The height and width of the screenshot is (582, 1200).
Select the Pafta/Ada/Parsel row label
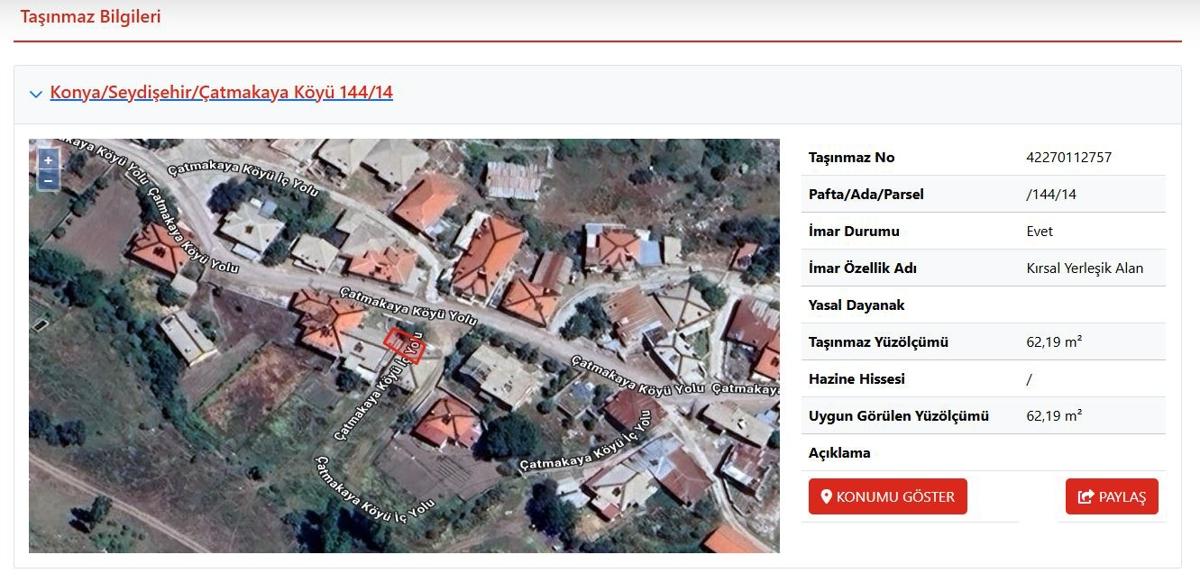click(x=866, y=194)
